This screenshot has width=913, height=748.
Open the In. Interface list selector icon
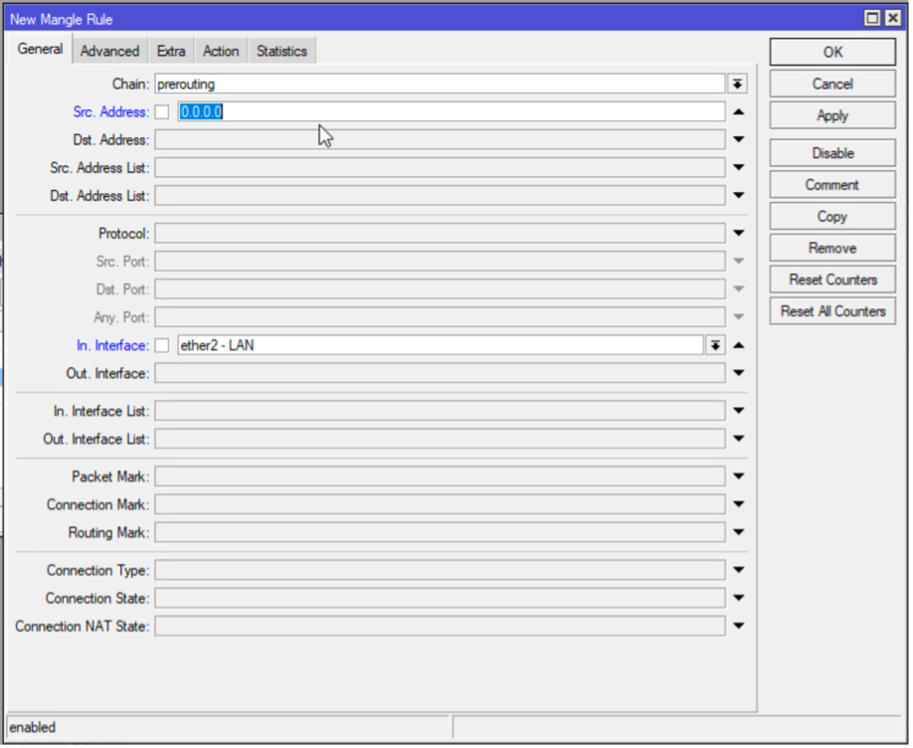(714, 345)
